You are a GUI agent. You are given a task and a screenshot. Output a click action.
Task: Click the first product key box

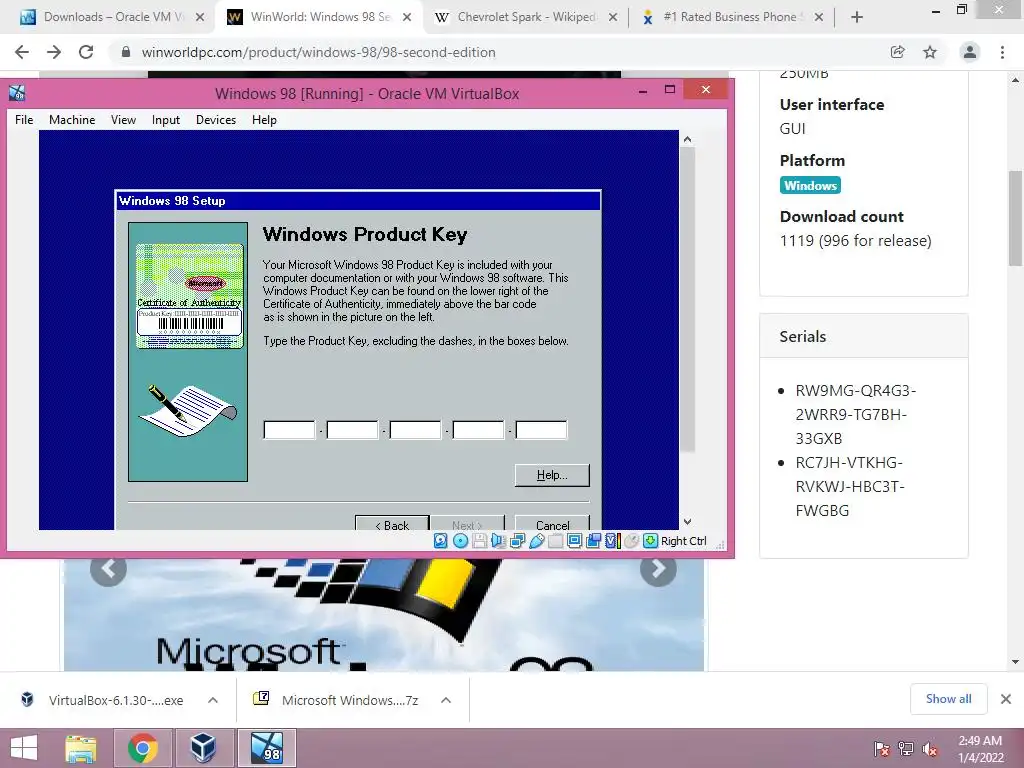coord(289,430)
